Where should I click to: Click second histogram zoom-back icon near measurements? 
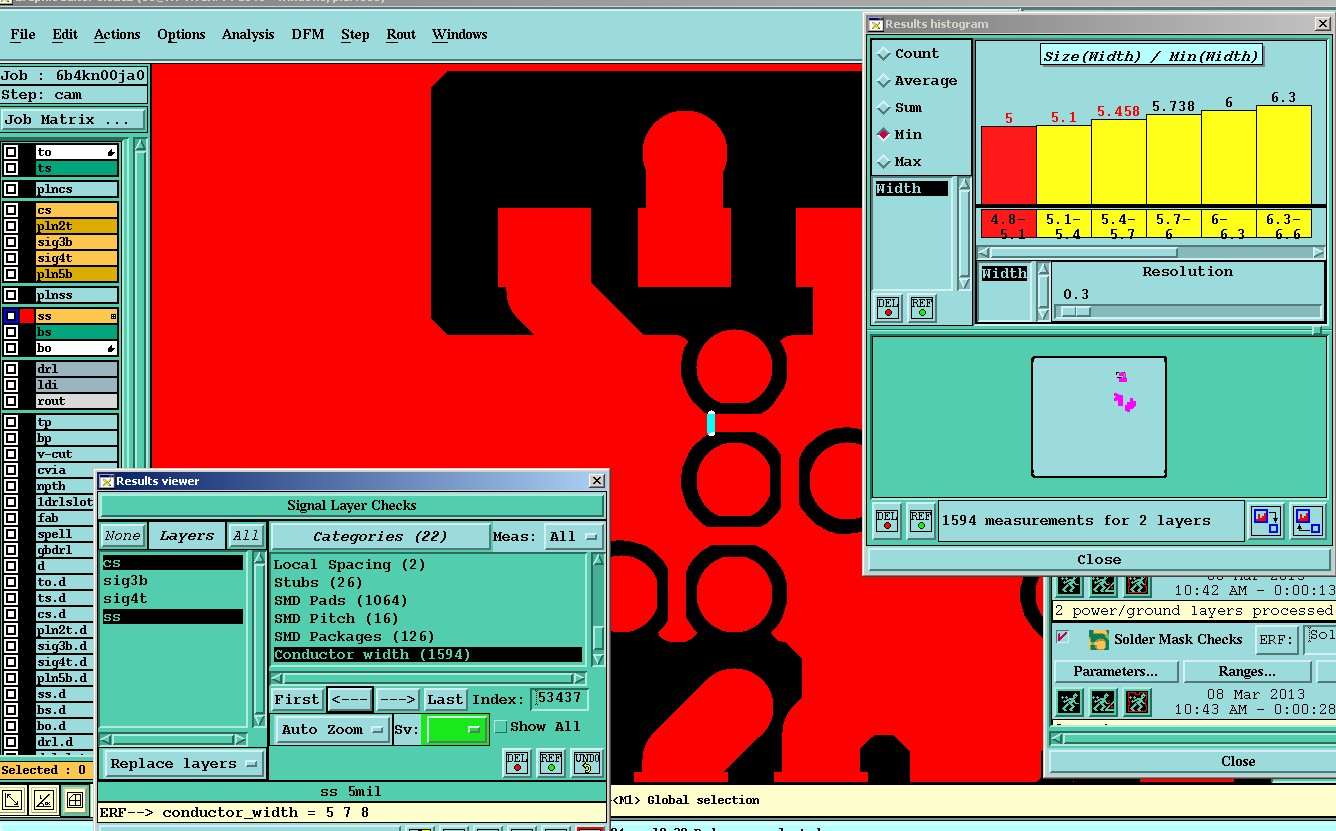(x=1308, y=521)
